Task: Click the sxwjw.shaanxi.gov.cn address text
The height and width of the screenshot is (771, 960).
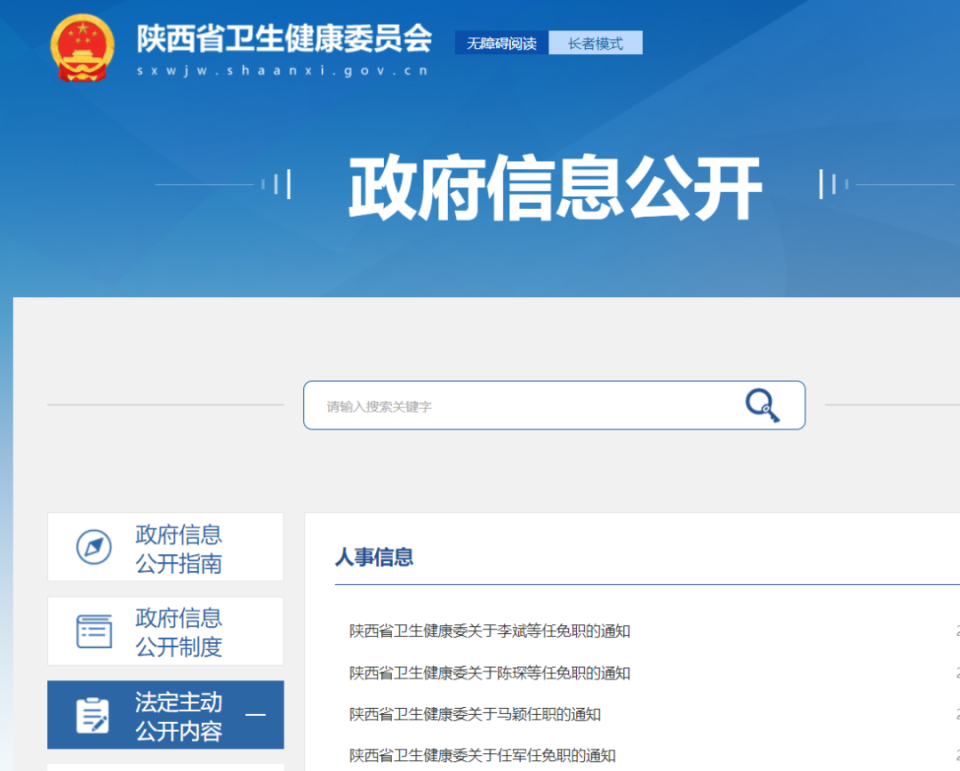Action: [283, 71]
